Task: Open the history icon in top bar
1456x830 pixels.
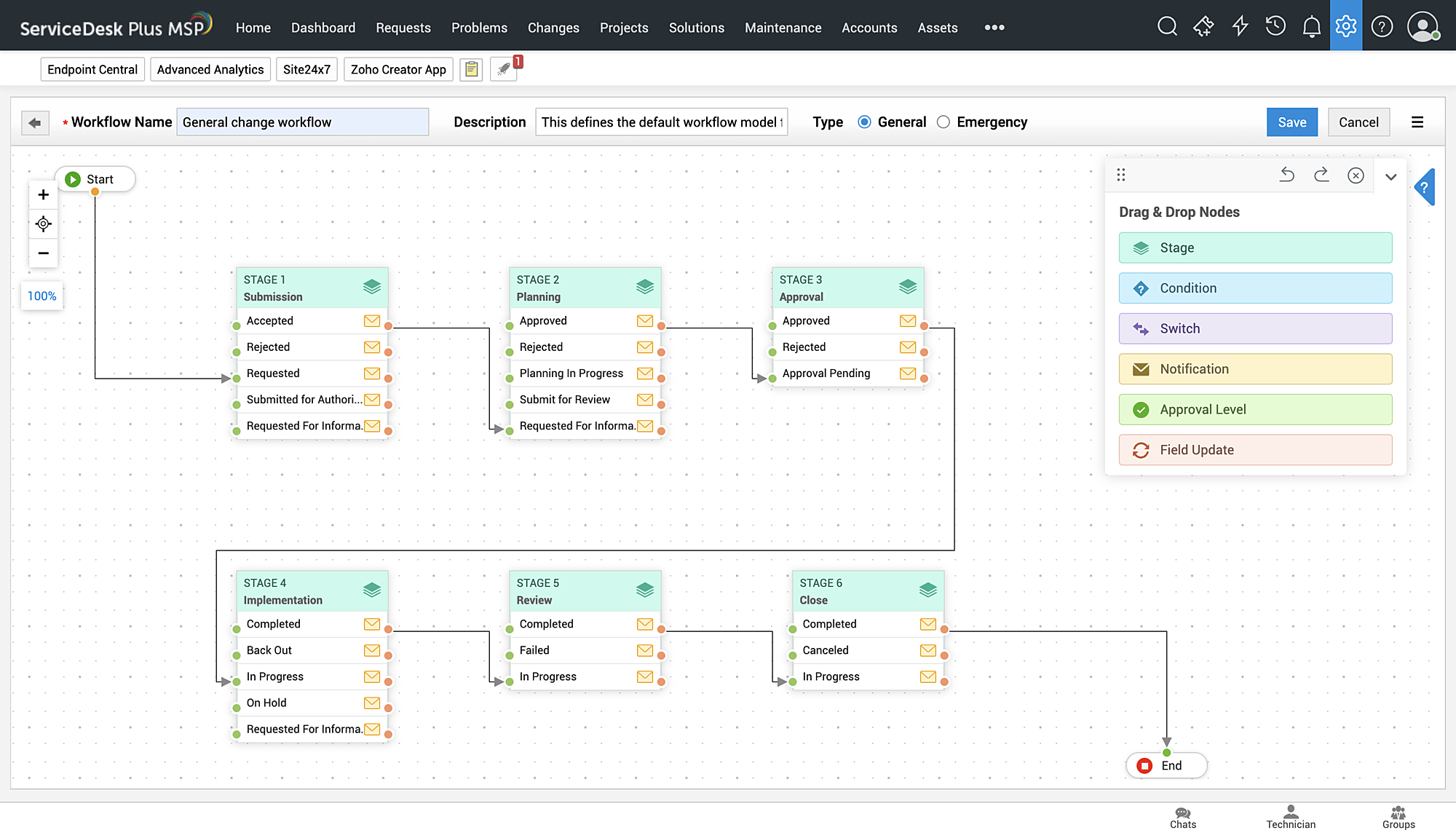Action: (1275, 25)
